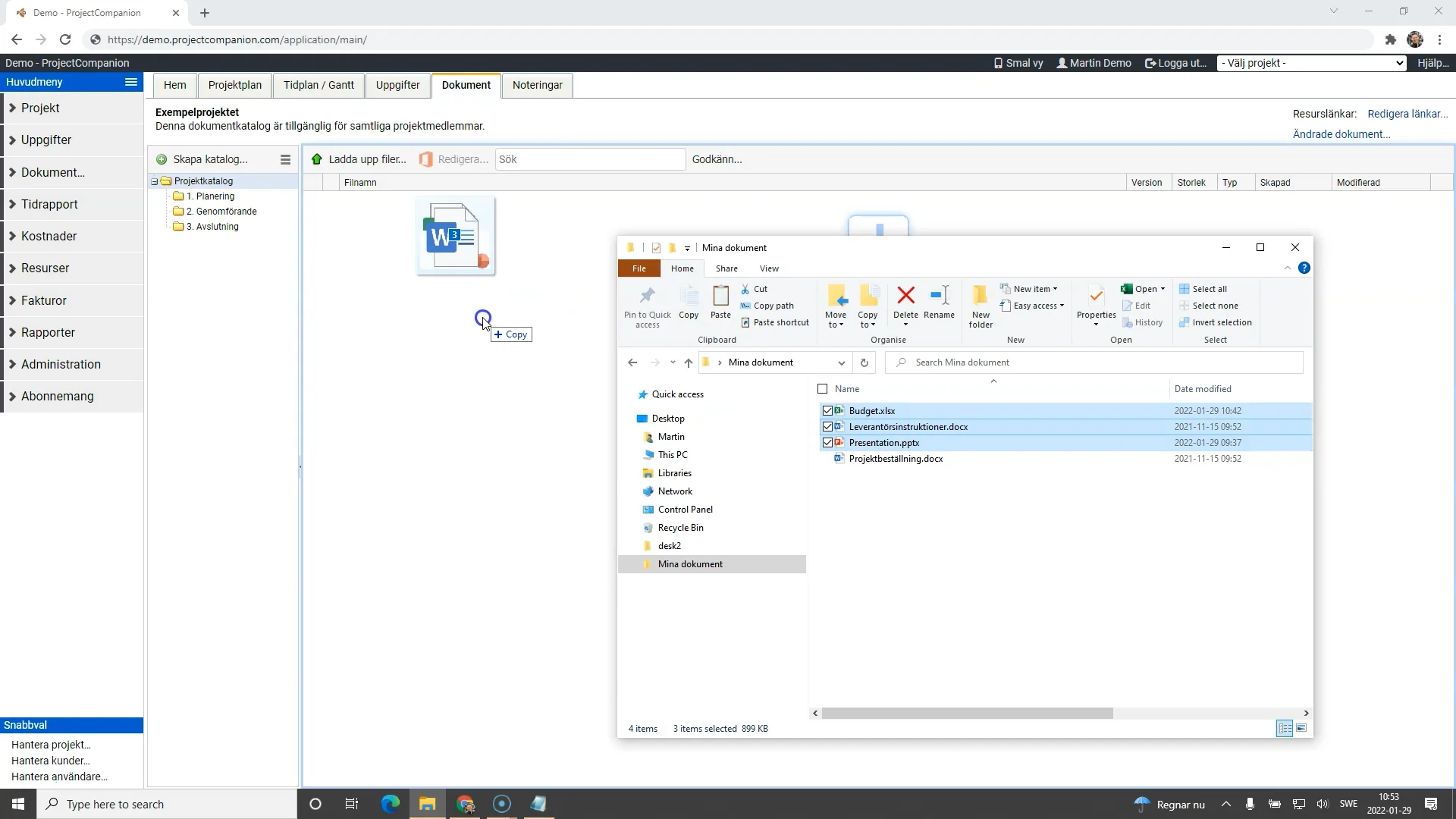Open the Välj projekt dropdown
The height and width of the screenshot is (819, 1456).
(x=1312, y=63)
